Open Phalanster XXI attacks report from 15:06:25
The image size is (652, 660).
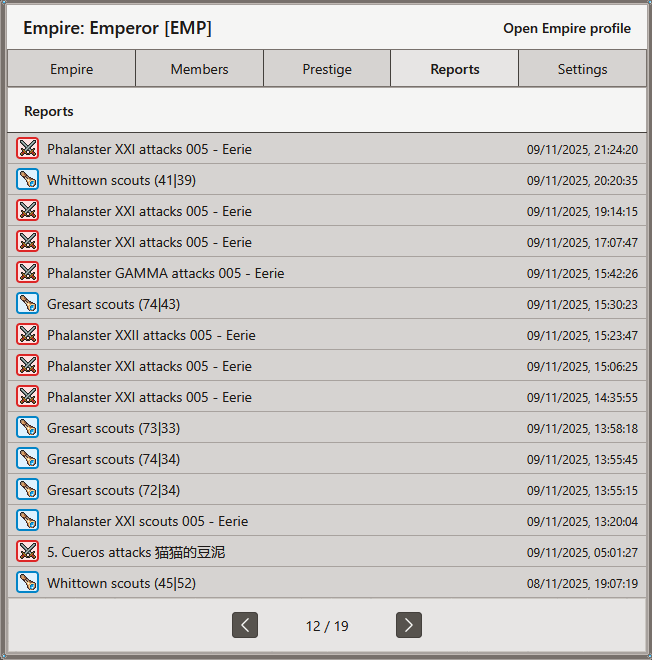(x=327, y=366)
